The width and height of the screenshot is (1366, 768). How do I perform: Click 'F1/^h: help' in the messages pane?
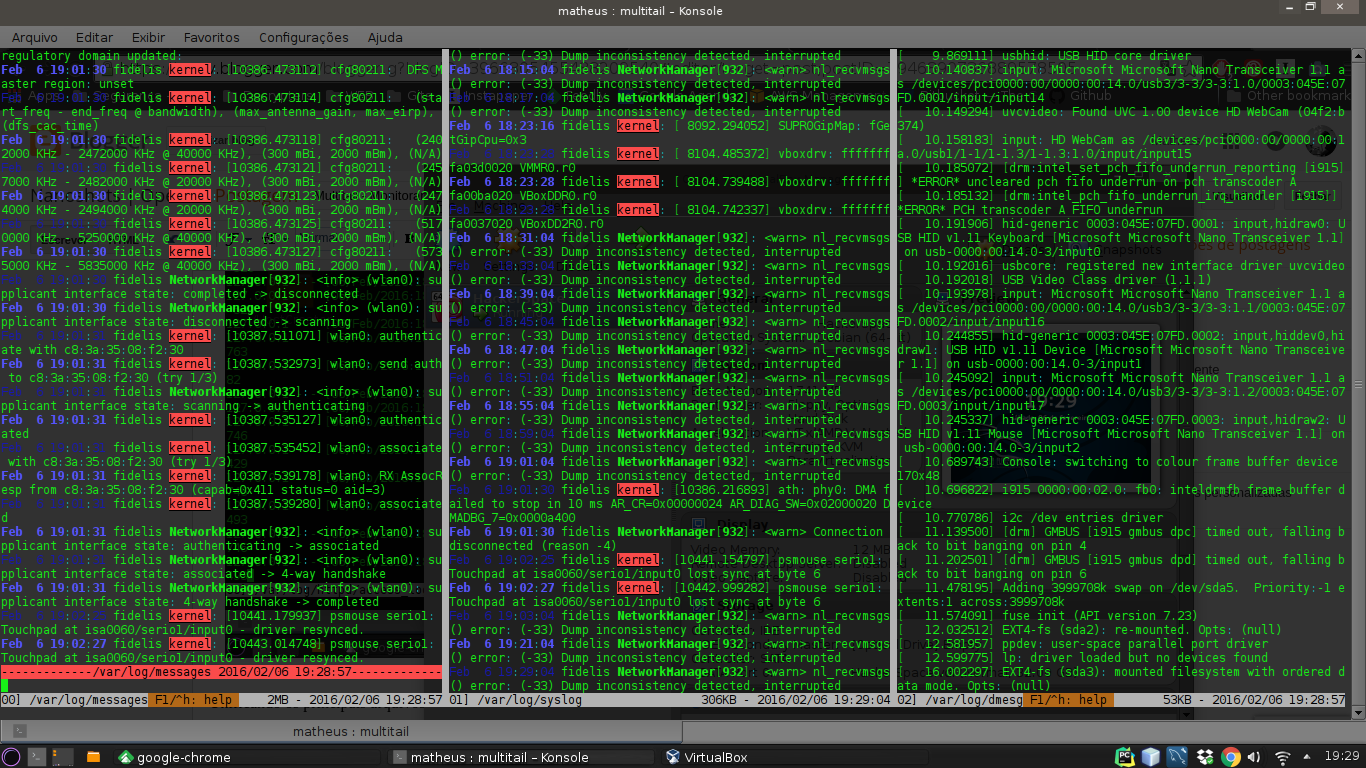pyautogui.click(x=191, y=700)
